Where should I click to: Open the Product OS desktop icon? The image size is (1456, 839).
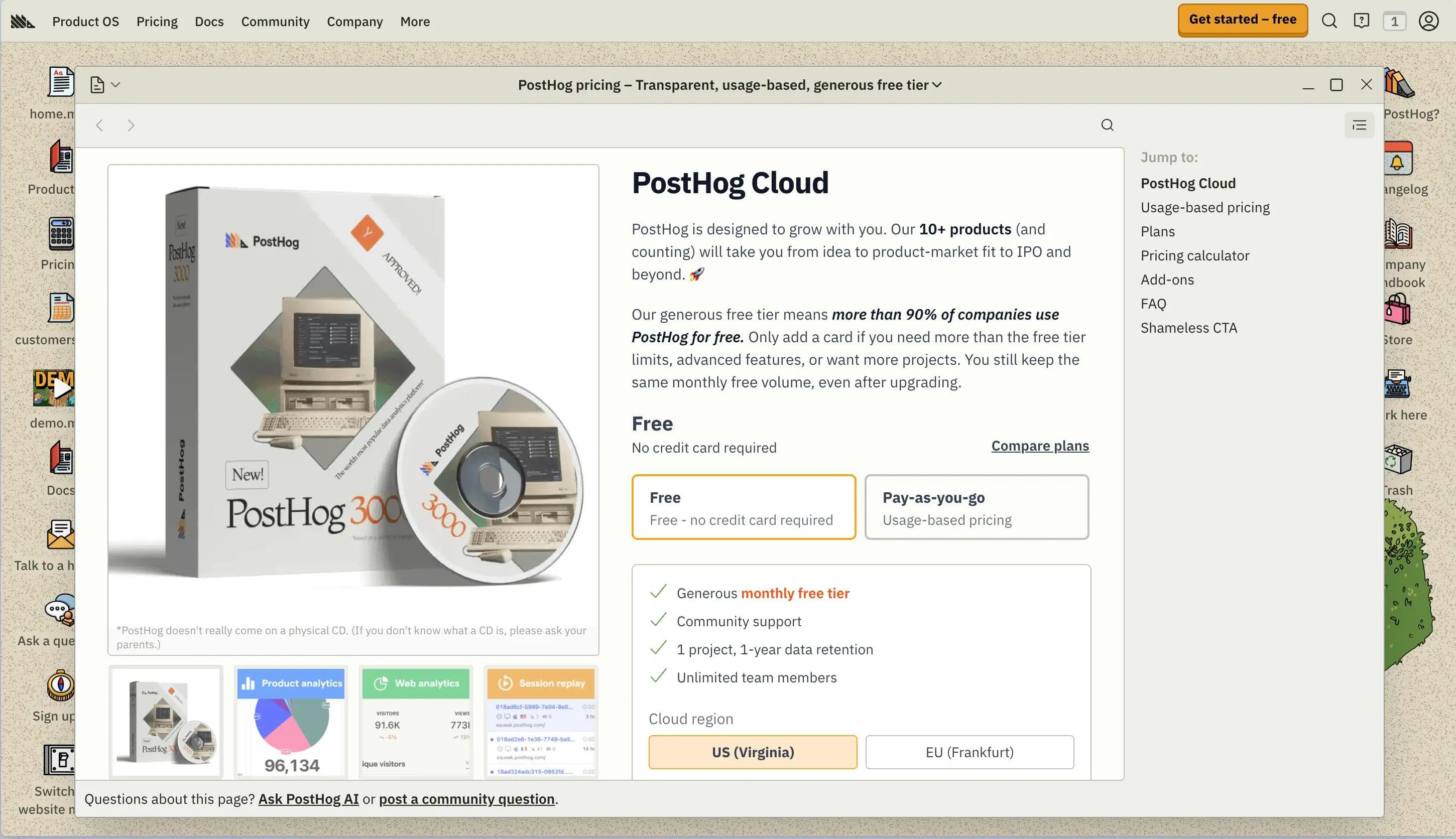[61, 157]
